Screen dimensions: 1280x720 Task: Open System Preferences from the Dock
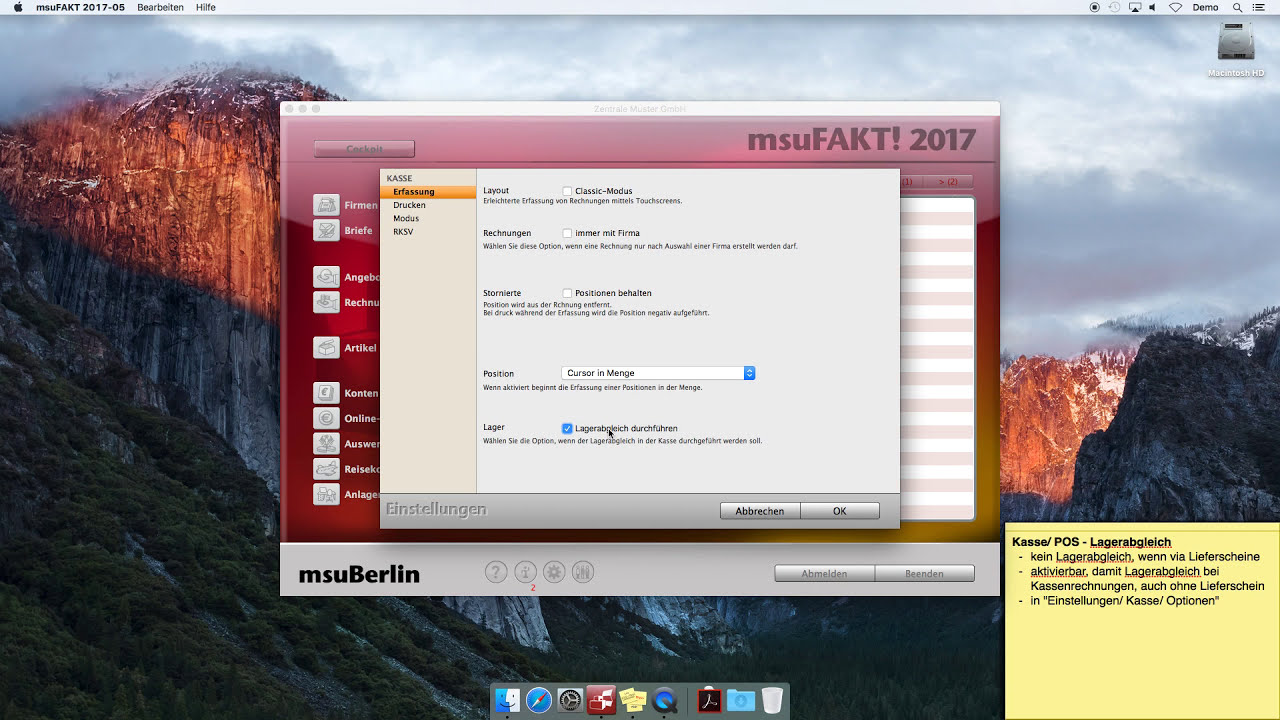pyautogui.click(x=570, y=700)
